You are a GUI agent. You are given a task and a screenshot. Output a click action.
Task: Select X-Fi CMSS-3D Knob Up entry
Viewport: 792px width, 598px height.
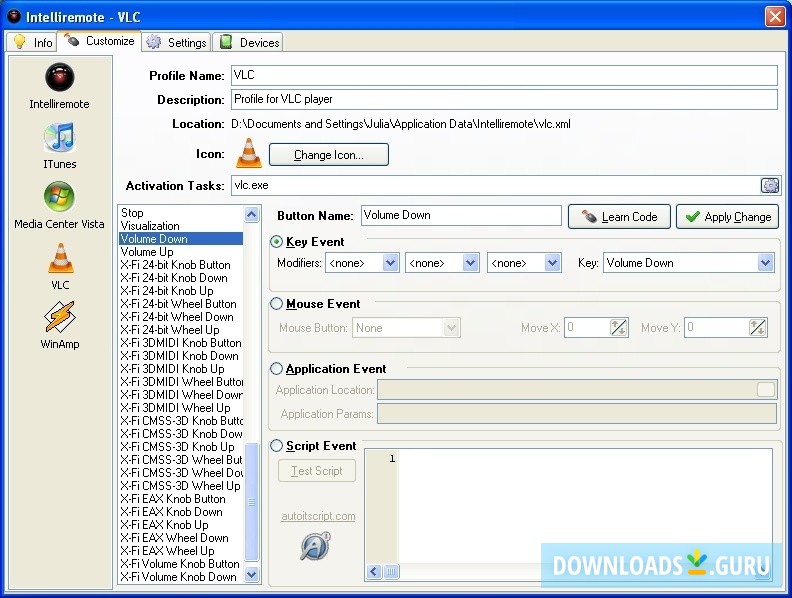click(x=181, y=447)
